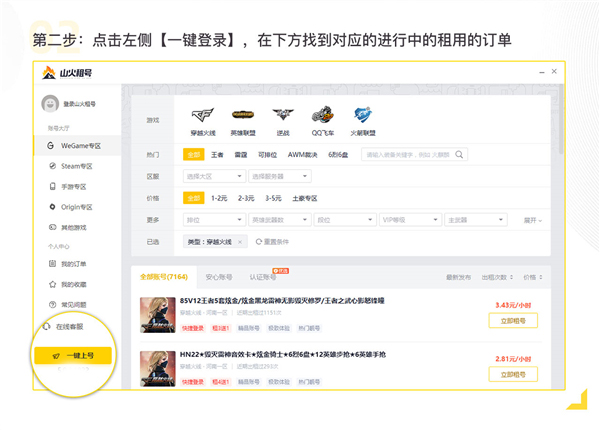Sort by 价格
This screenshot has height=430, width=600.
point(532,277)
